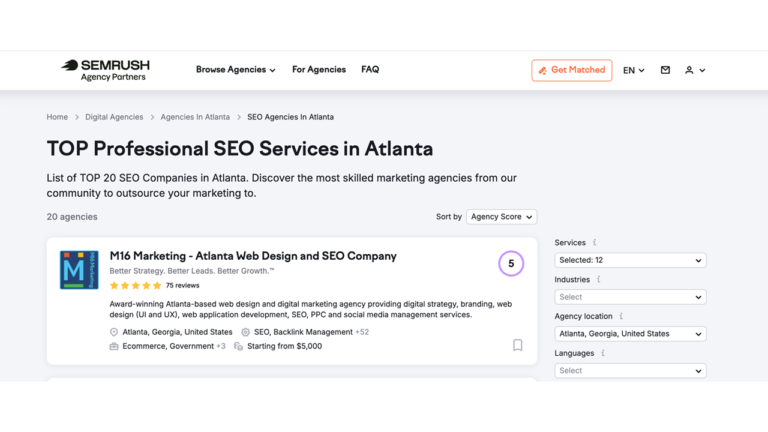Click the agency score 5 badge
This screenshot has height=432, width=768.
pyautogui.click(x=511, y=264)
